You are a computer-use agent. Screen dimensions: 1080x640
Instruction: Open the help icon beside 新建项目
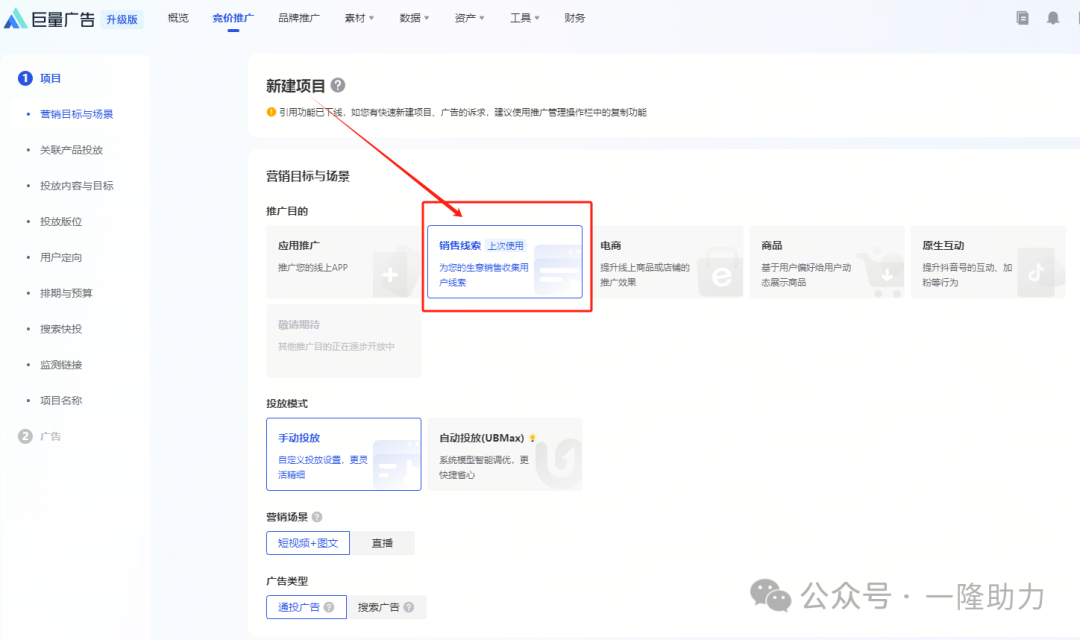click(x=338, y=85)
